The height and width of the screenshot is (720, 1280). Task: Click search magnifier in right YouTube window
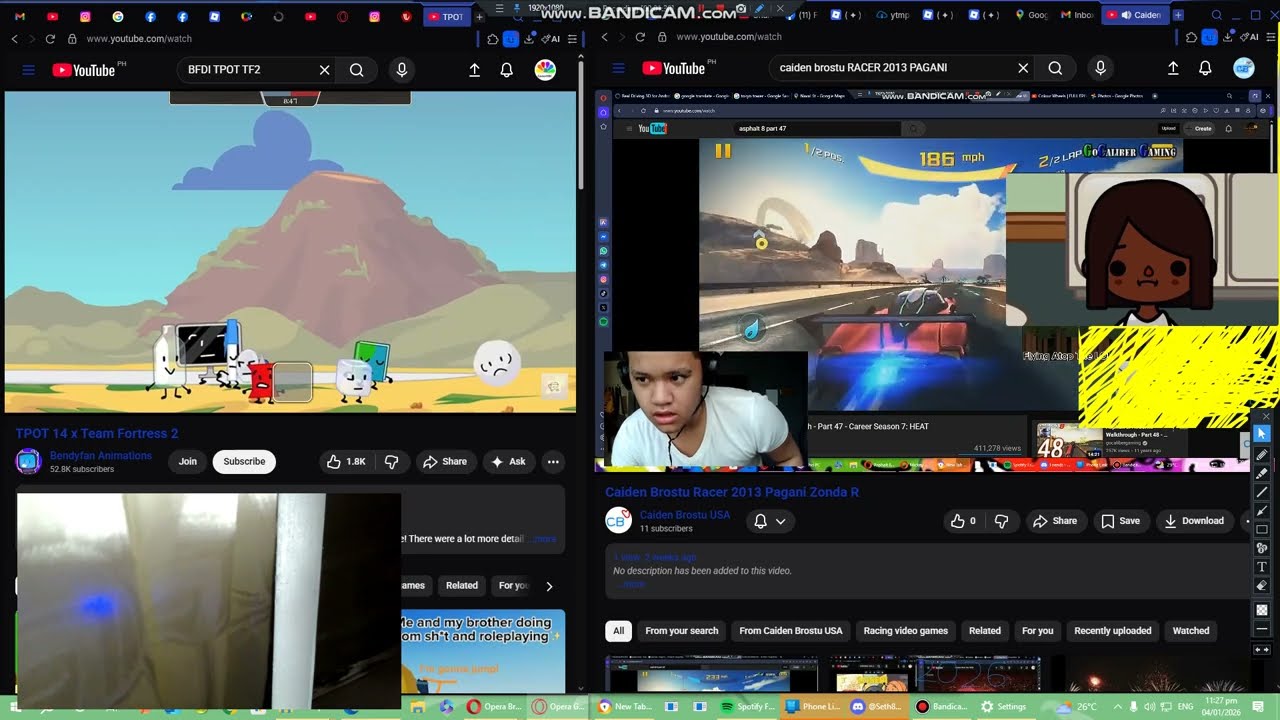1055,68
